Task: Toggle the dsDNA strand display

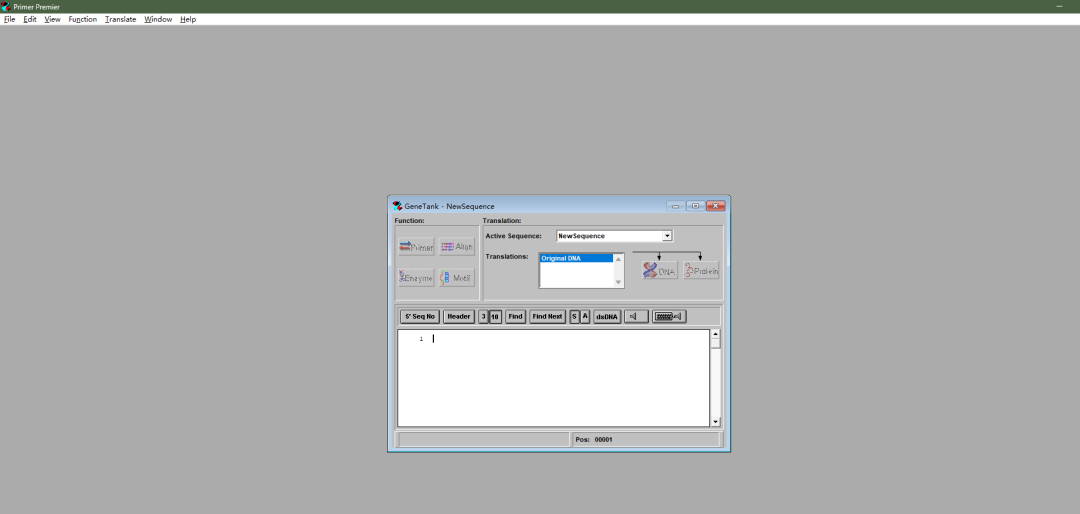Action: click(x=607, y=317)
